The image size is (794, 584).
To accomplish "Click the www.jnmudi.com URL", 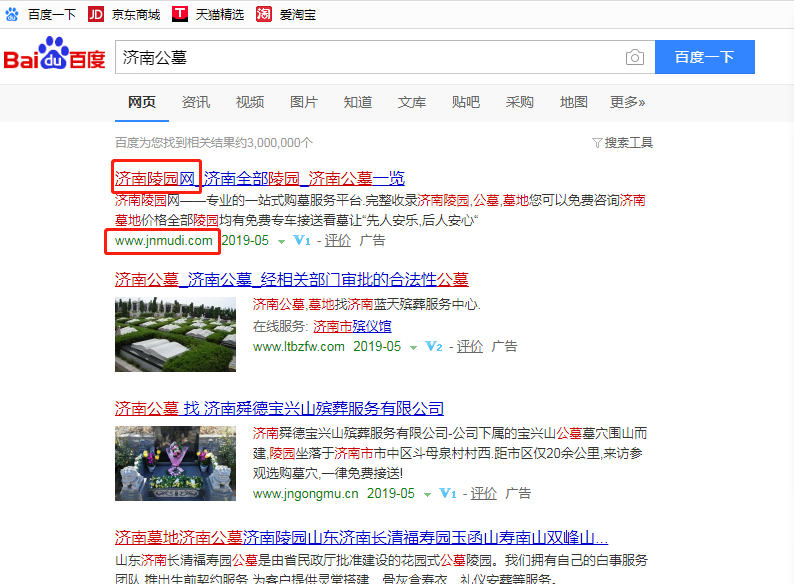I will pyautogui.click(x=164, y=241).
